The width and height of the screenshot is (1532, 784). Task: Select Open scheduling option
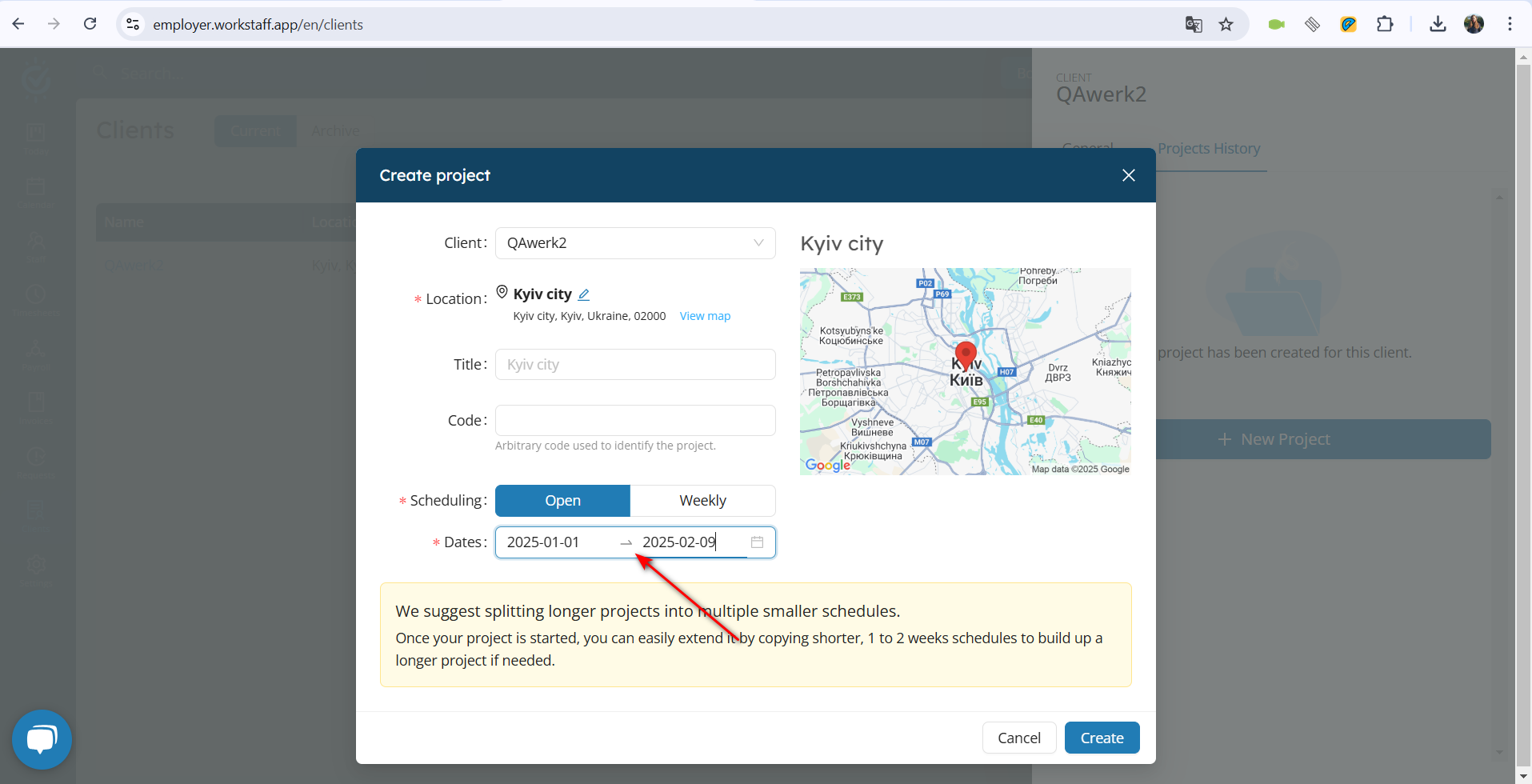(562, 501)
